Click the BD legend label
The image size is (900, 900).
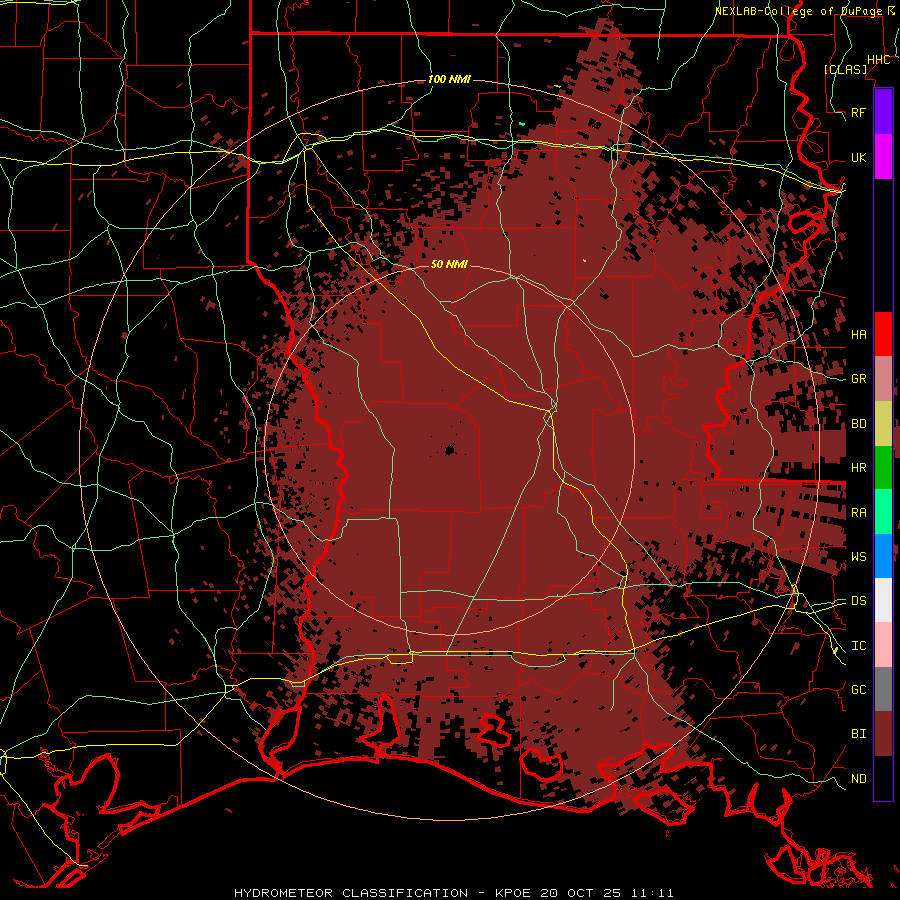(858, 424)
